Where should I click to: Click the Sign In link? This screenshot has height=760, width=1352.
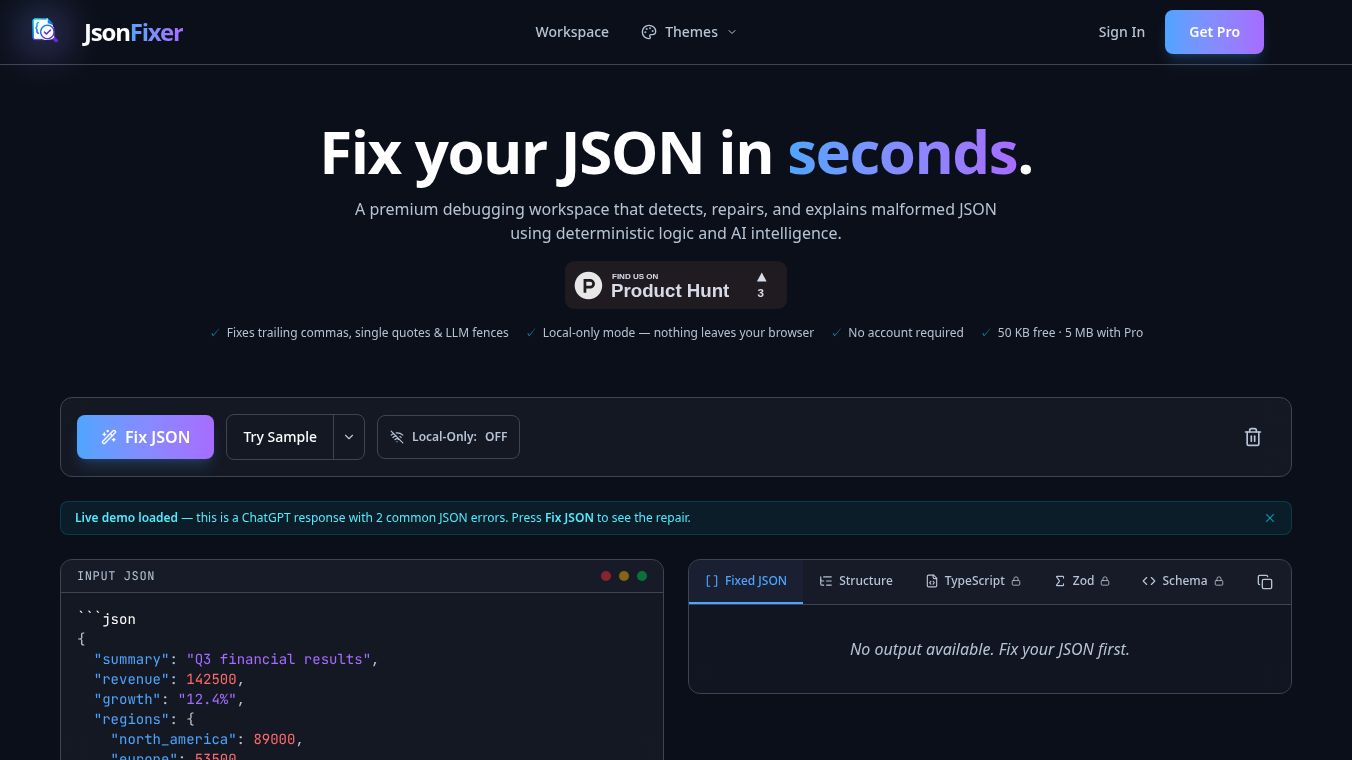(1121, 31)
